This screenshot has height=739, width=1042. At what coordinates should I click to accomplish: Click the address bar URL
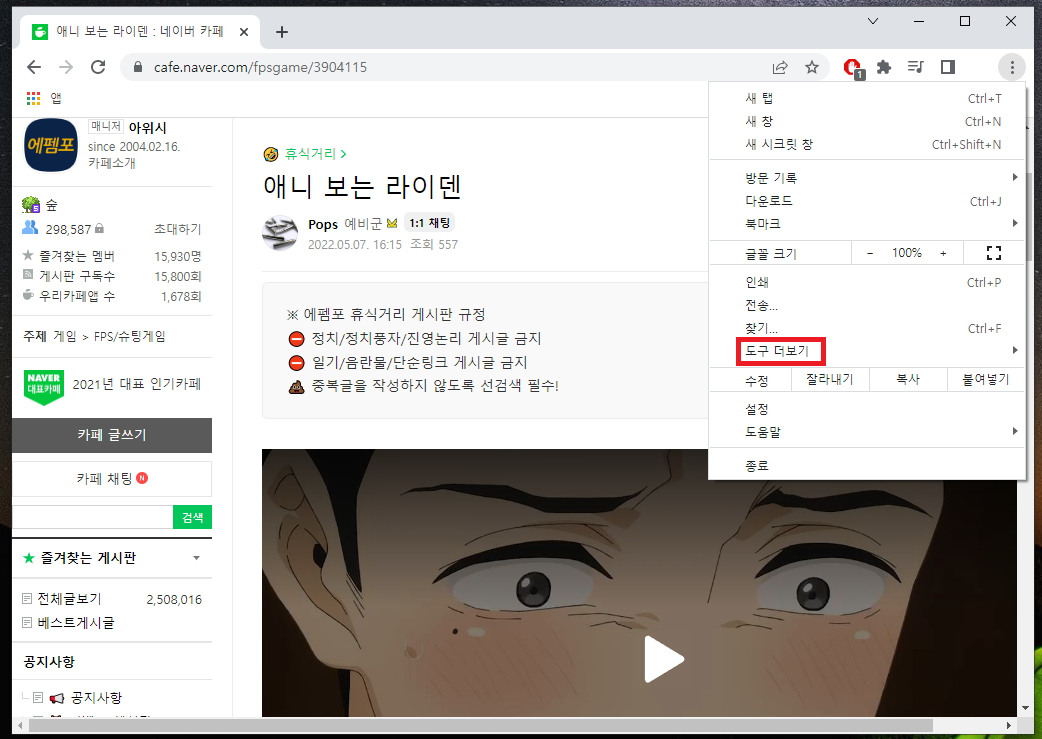(x=260, y=67)
